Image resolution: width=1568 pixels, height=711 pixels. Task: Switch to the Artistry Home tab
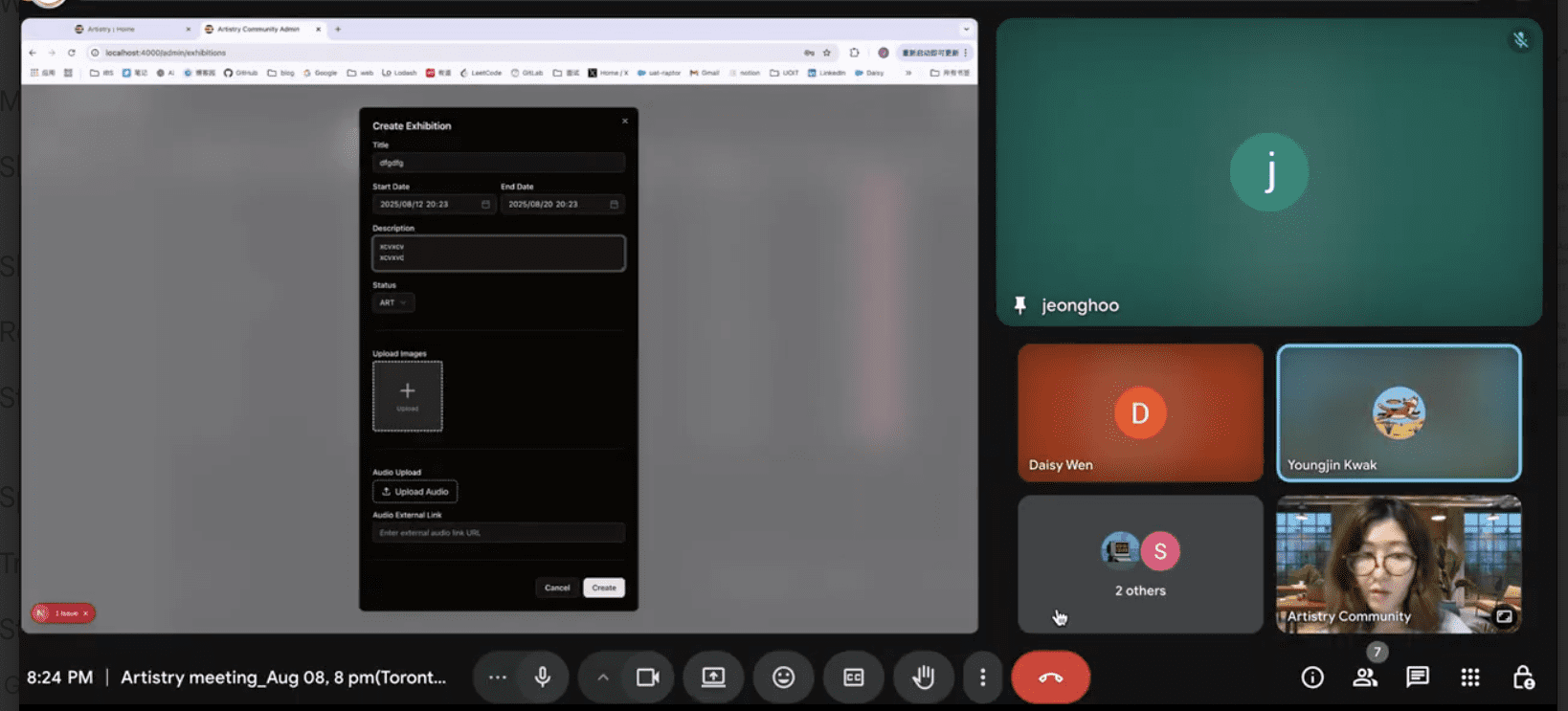click(111, 30)
